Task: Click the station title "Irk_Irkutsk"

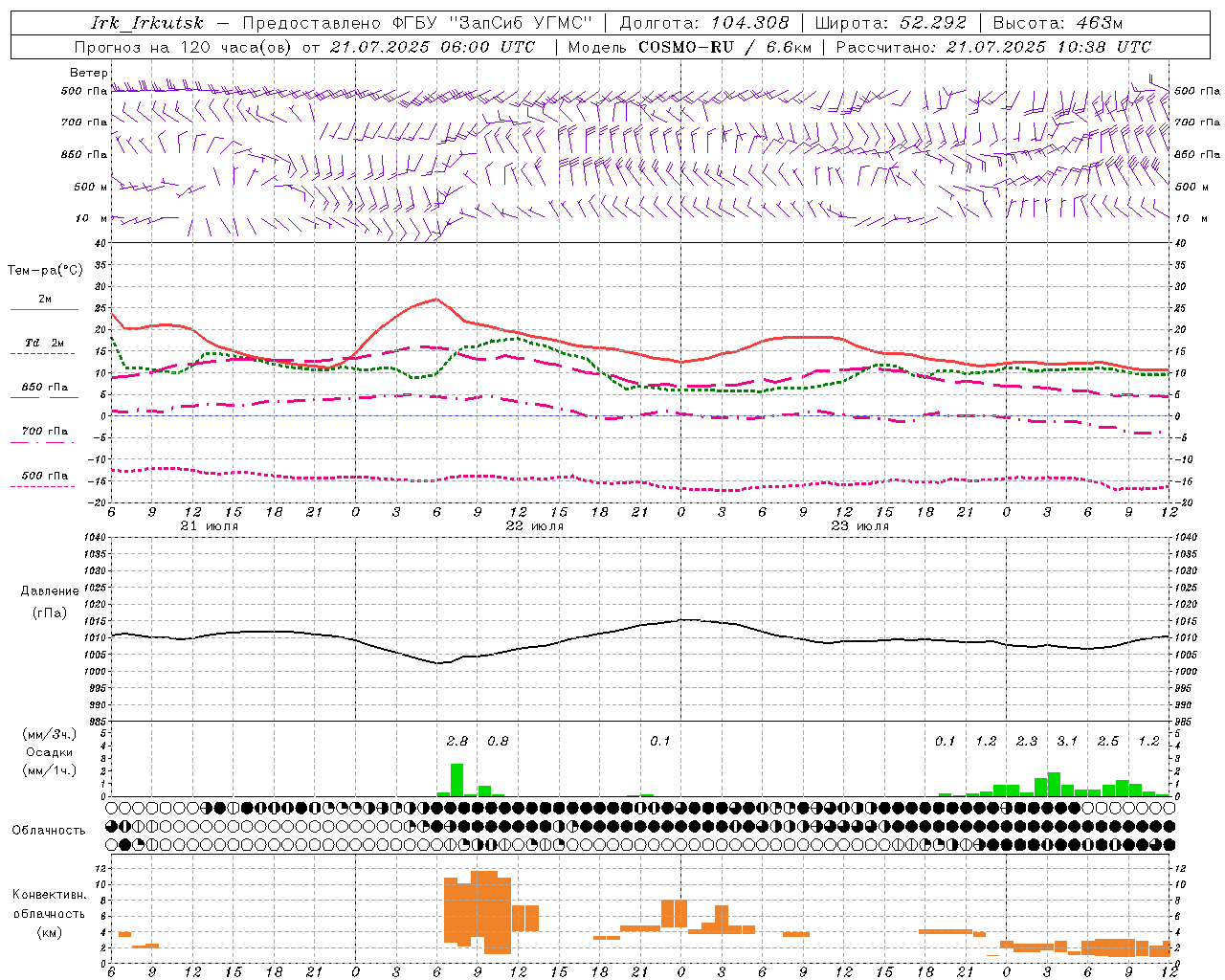Action: point(147,23)
